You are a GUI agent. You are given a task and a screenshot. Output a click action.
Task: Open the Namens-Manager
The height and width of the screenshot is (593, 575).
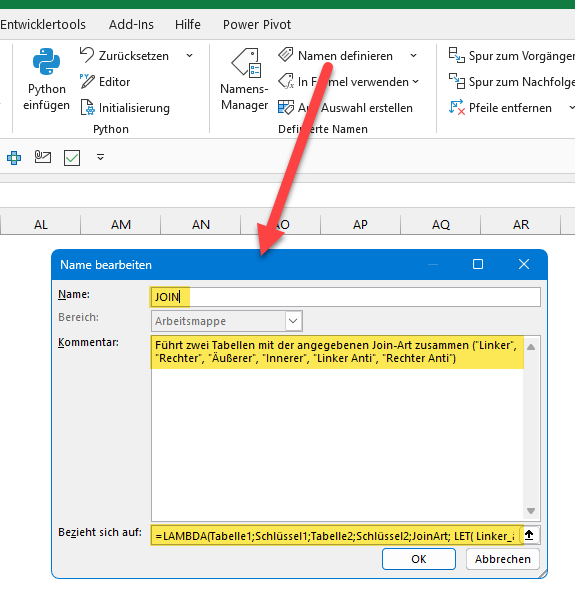(x=245, y=79)
